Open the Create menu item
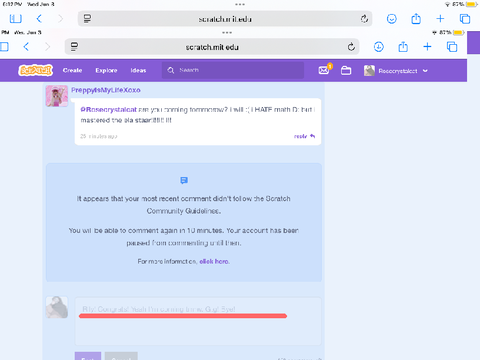This screenshot has height=360, width=480. click(x=72, y=70)
